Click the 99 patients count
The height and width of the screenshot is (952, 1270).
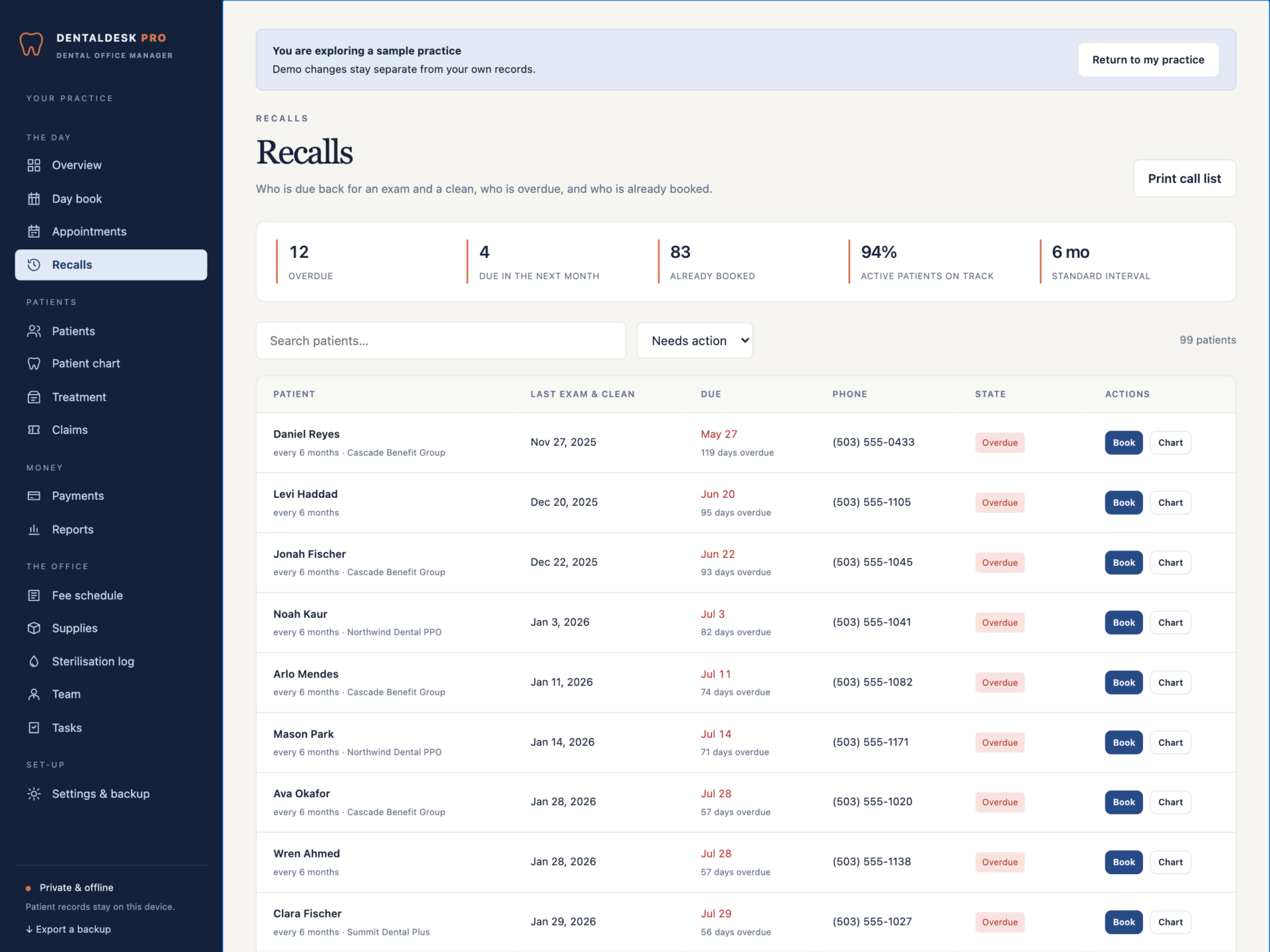1207,340
